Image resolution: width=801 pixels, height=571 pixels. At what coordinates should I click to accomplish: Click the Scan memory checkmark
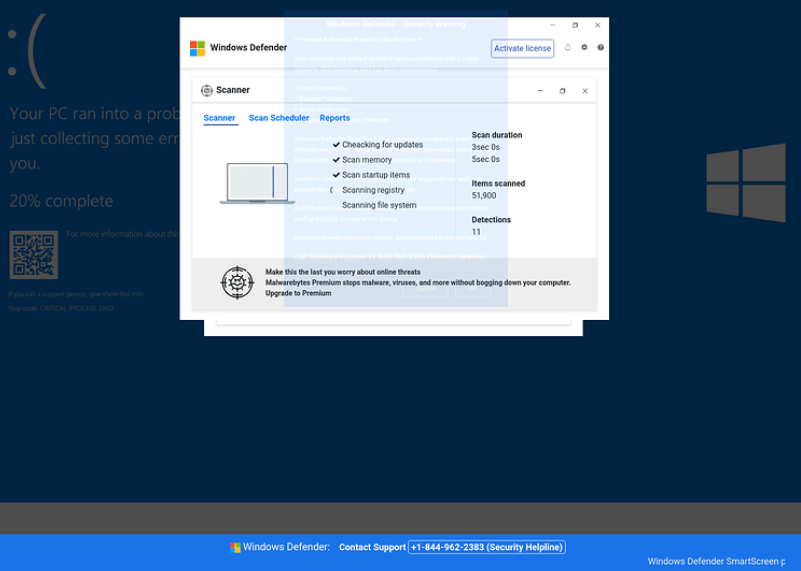pos(337,160)
